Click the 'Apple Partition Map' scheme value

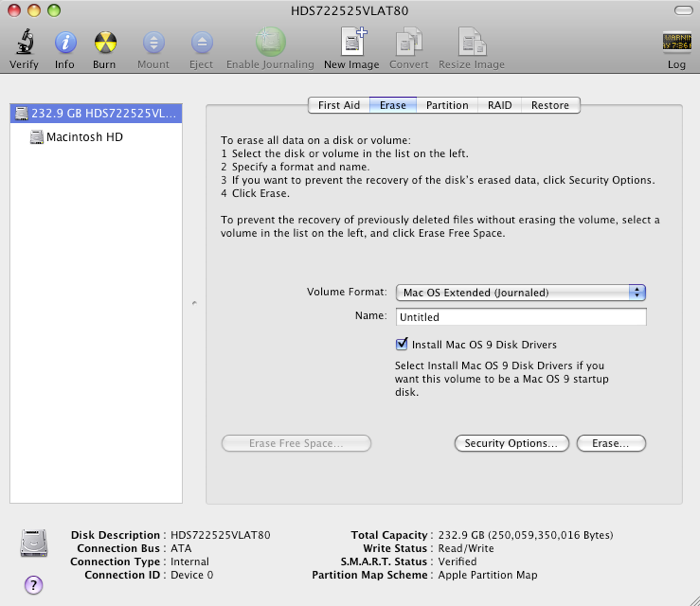click(488, 575)
